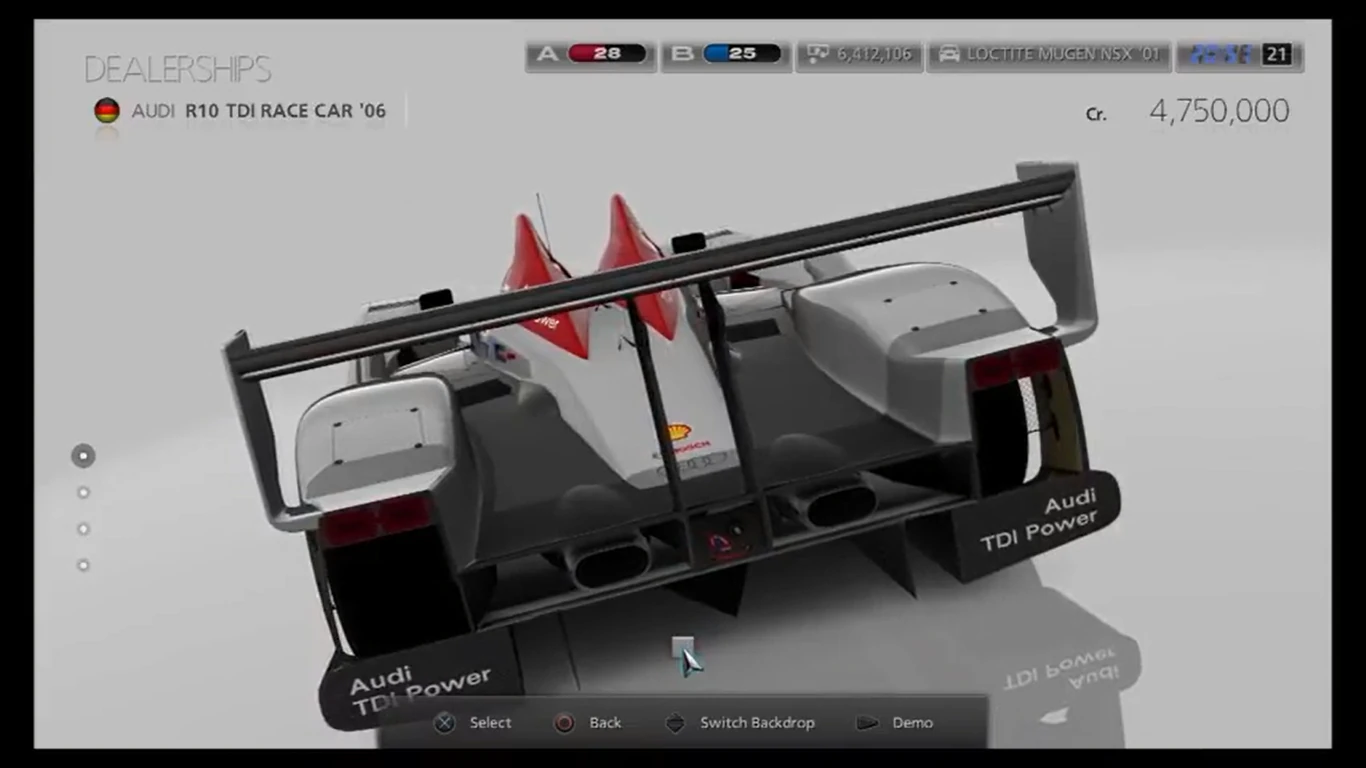Click the circle button icon beside Back
Screen dimensions: 1366x768
pos(565,723)
